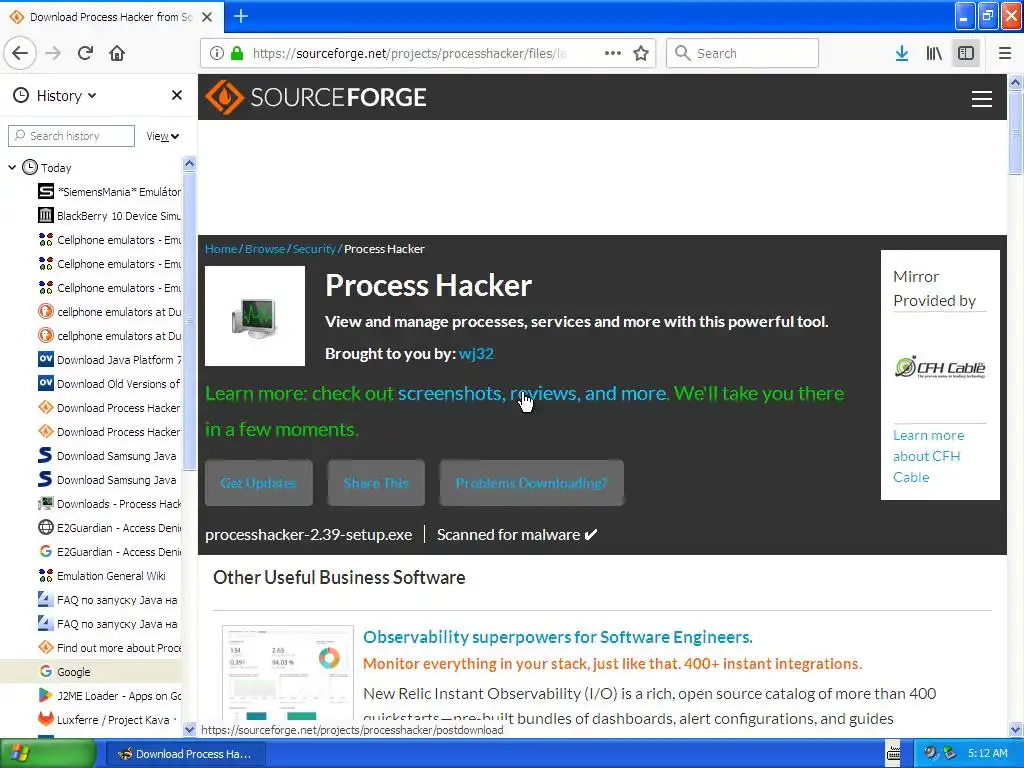Image resolution: width=1024 pixels, height=768 pixels.
Task: Go to Security breadcrumb link
Action: pos(314,249)
